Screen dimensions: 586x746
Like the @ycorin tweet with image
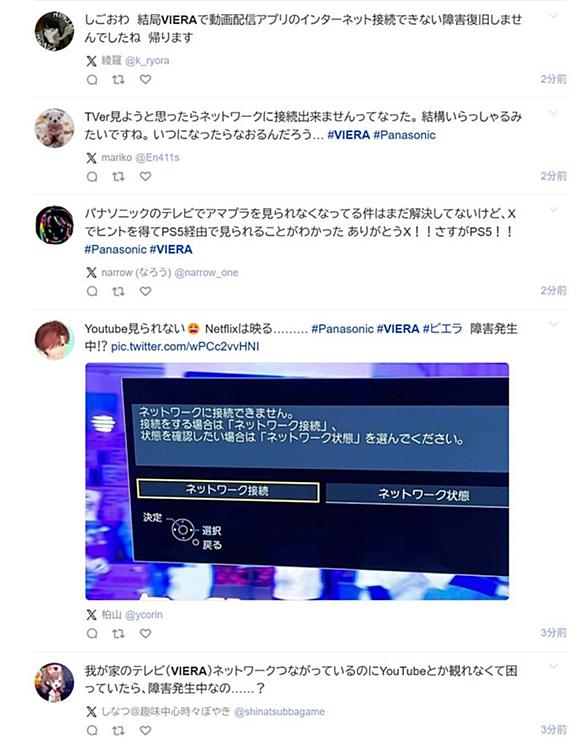146,633
